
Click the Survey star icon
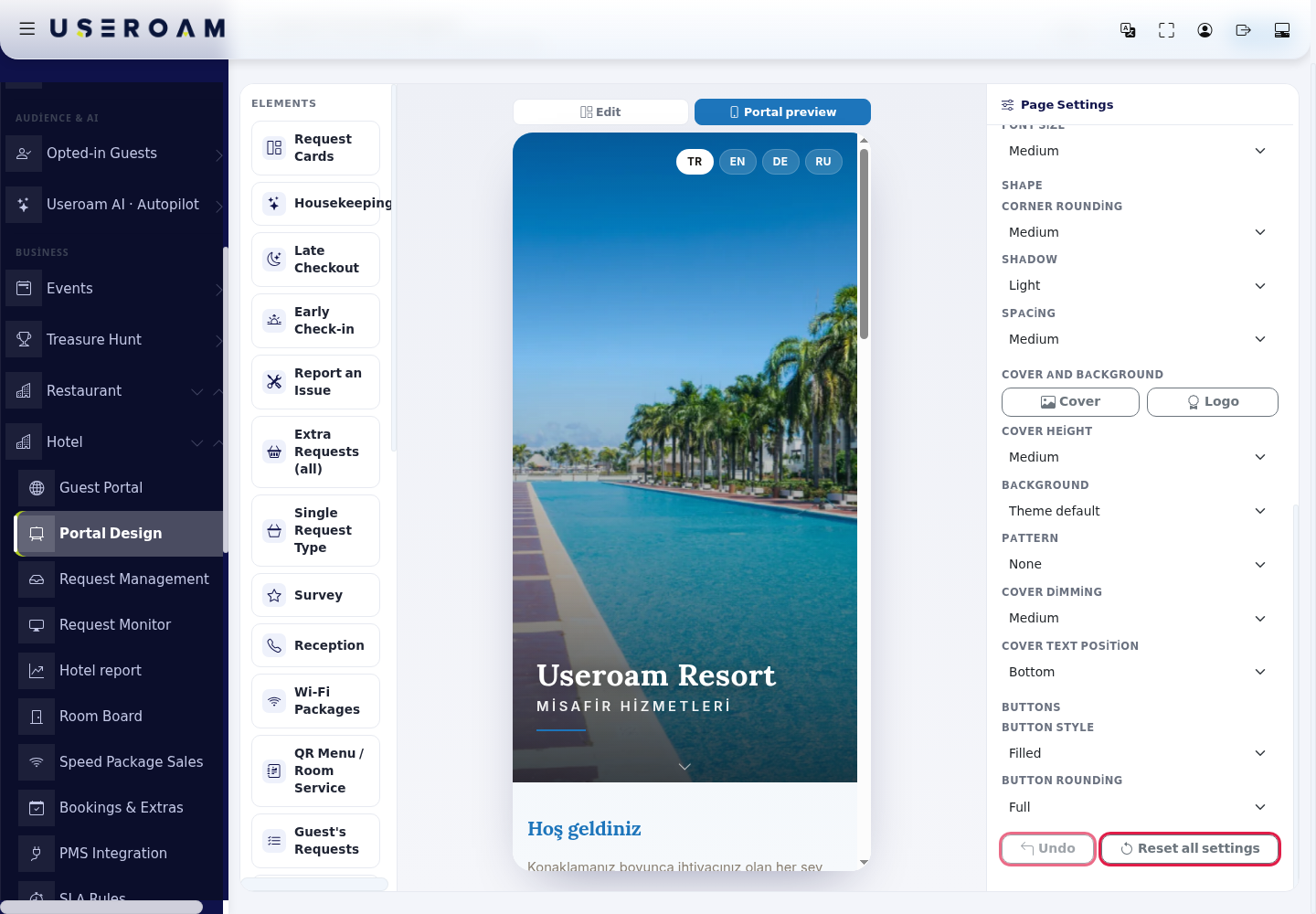coord(274,596)
